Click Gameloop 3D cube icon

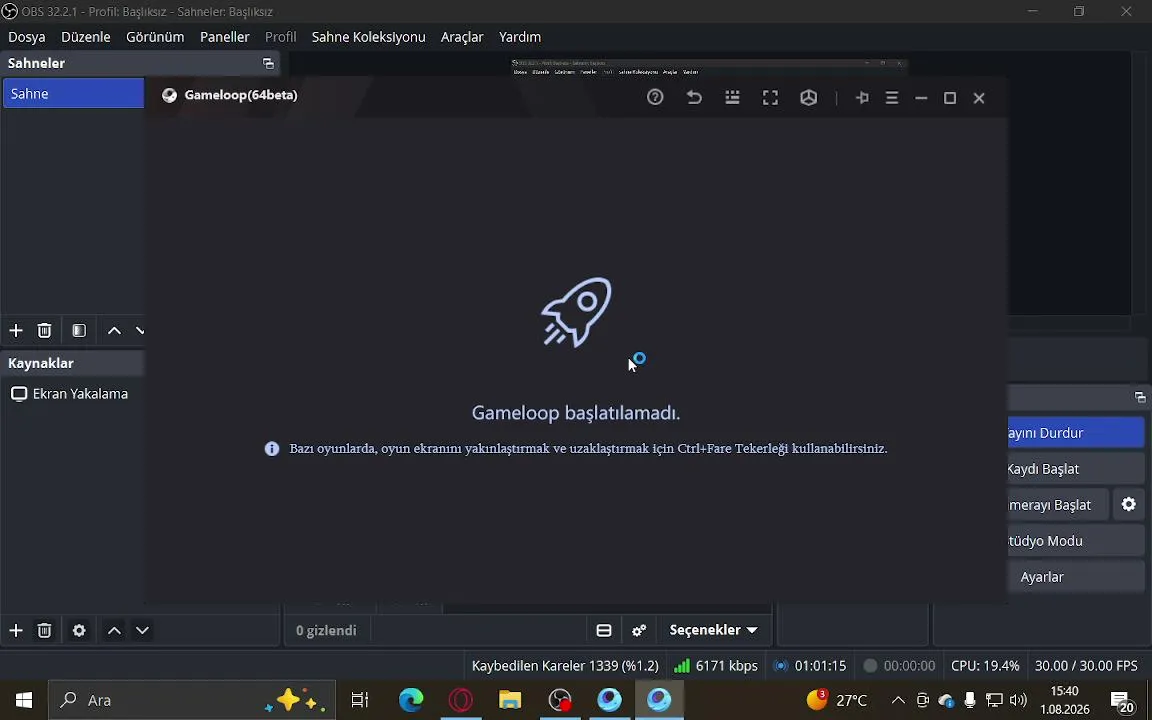coord(809,98)
